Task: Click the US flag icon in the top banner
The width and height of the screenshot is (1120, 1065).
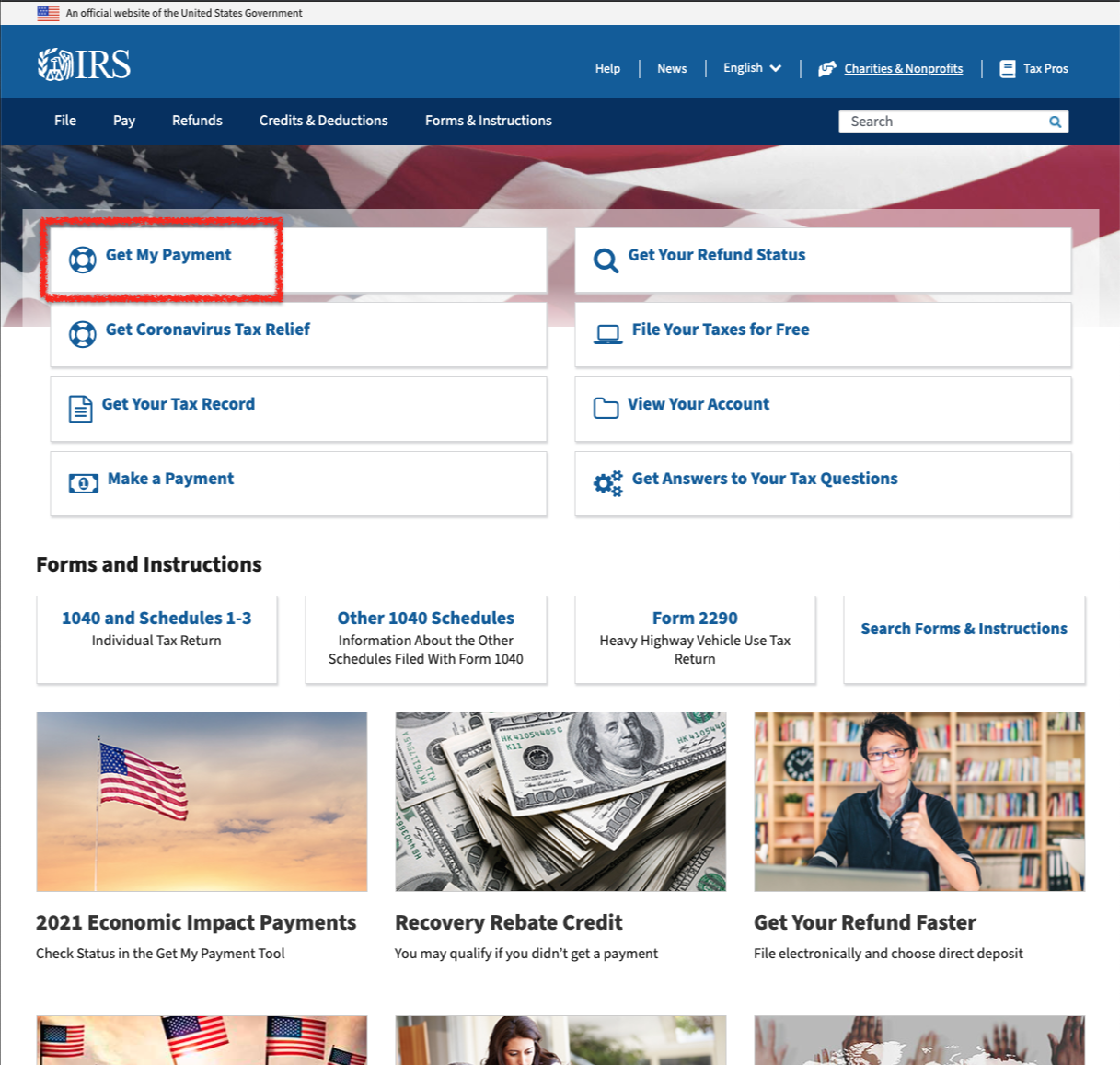Action: 48,13
